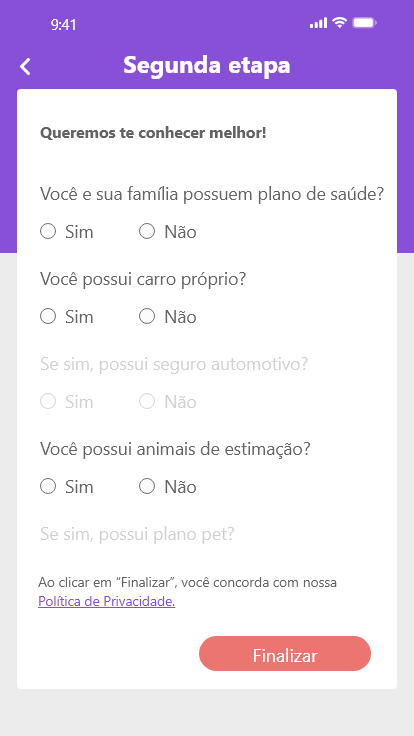414x736 pixels.
Task: Tap the Wi-Fi status icon
Action: coord(339,23)
